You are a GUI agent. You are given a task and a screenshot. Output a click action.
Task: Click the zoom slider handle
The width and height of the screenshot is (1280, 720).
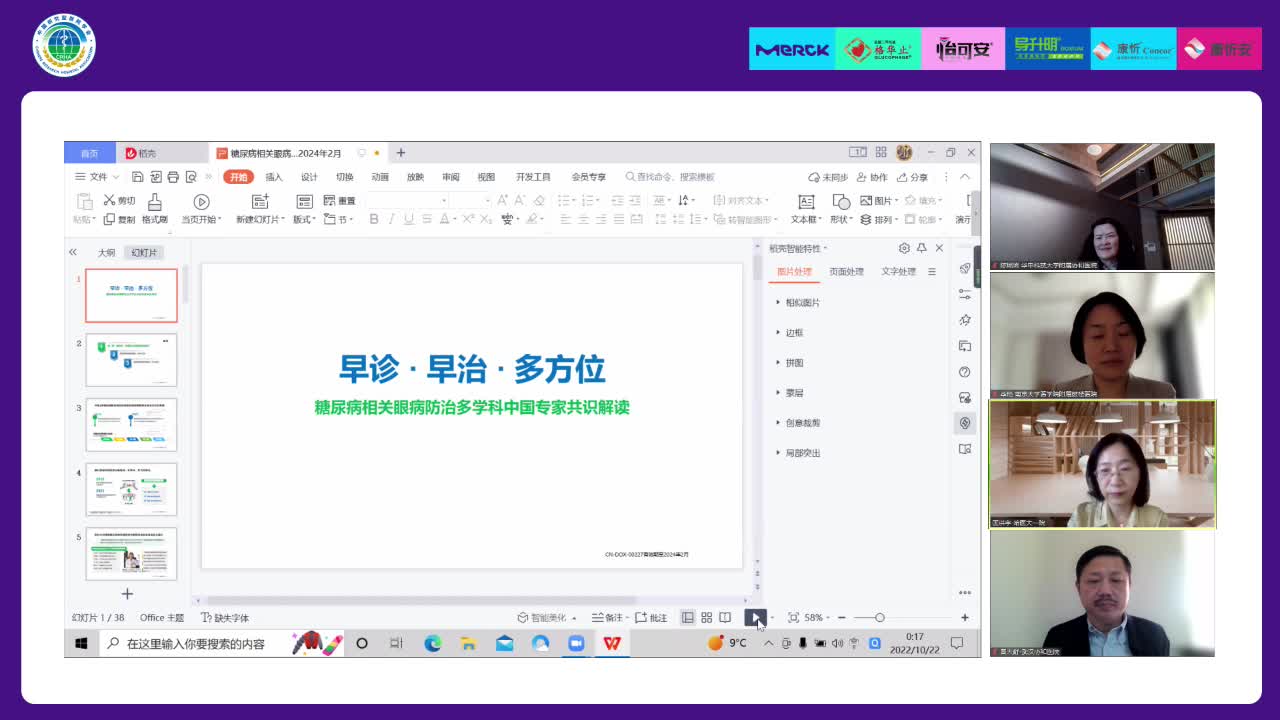click(x=879, y=618)
